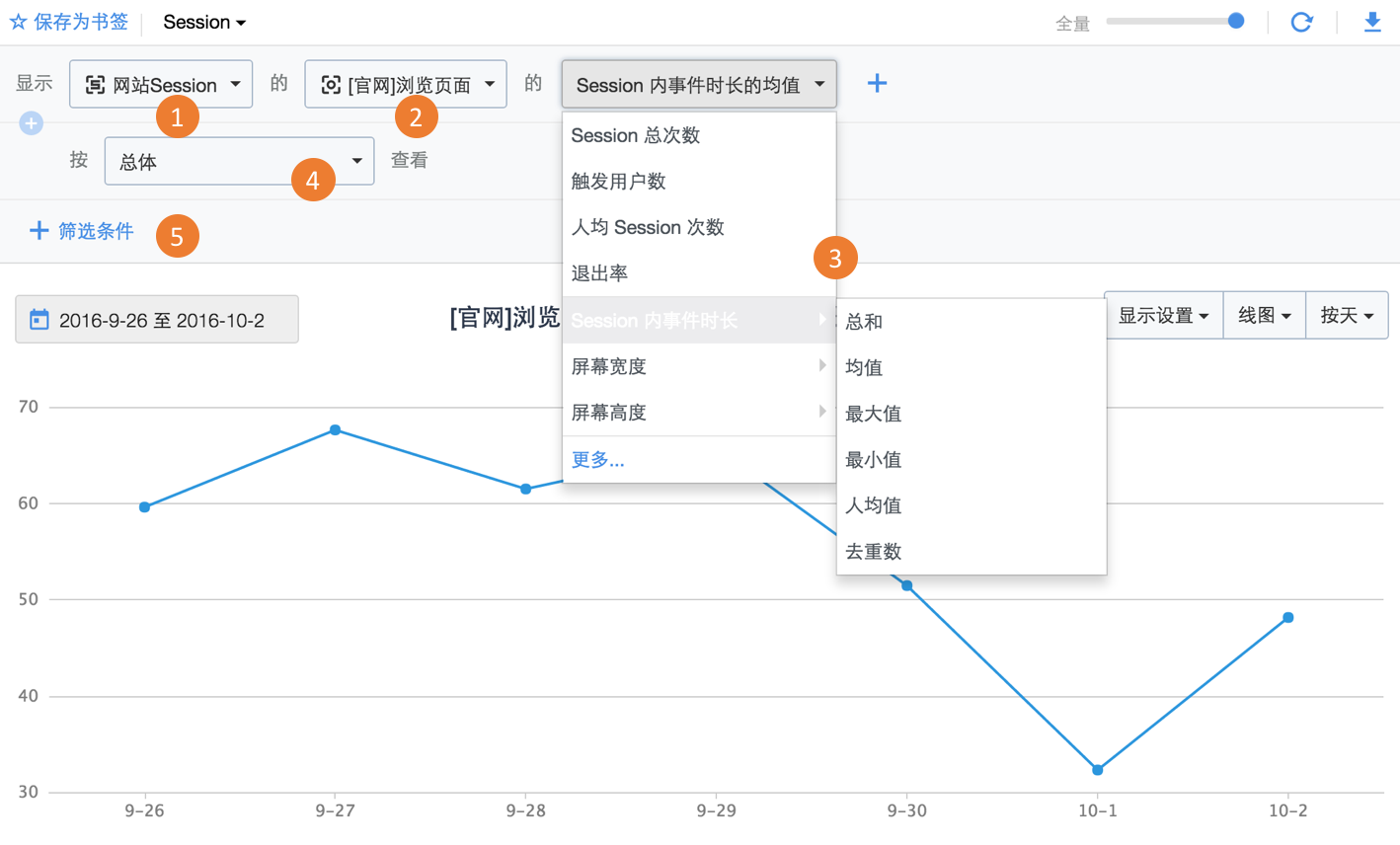The height and width of the screenshot is (845, 1400).
Task: Click the calendar icon in date picker
Action: 39,320
